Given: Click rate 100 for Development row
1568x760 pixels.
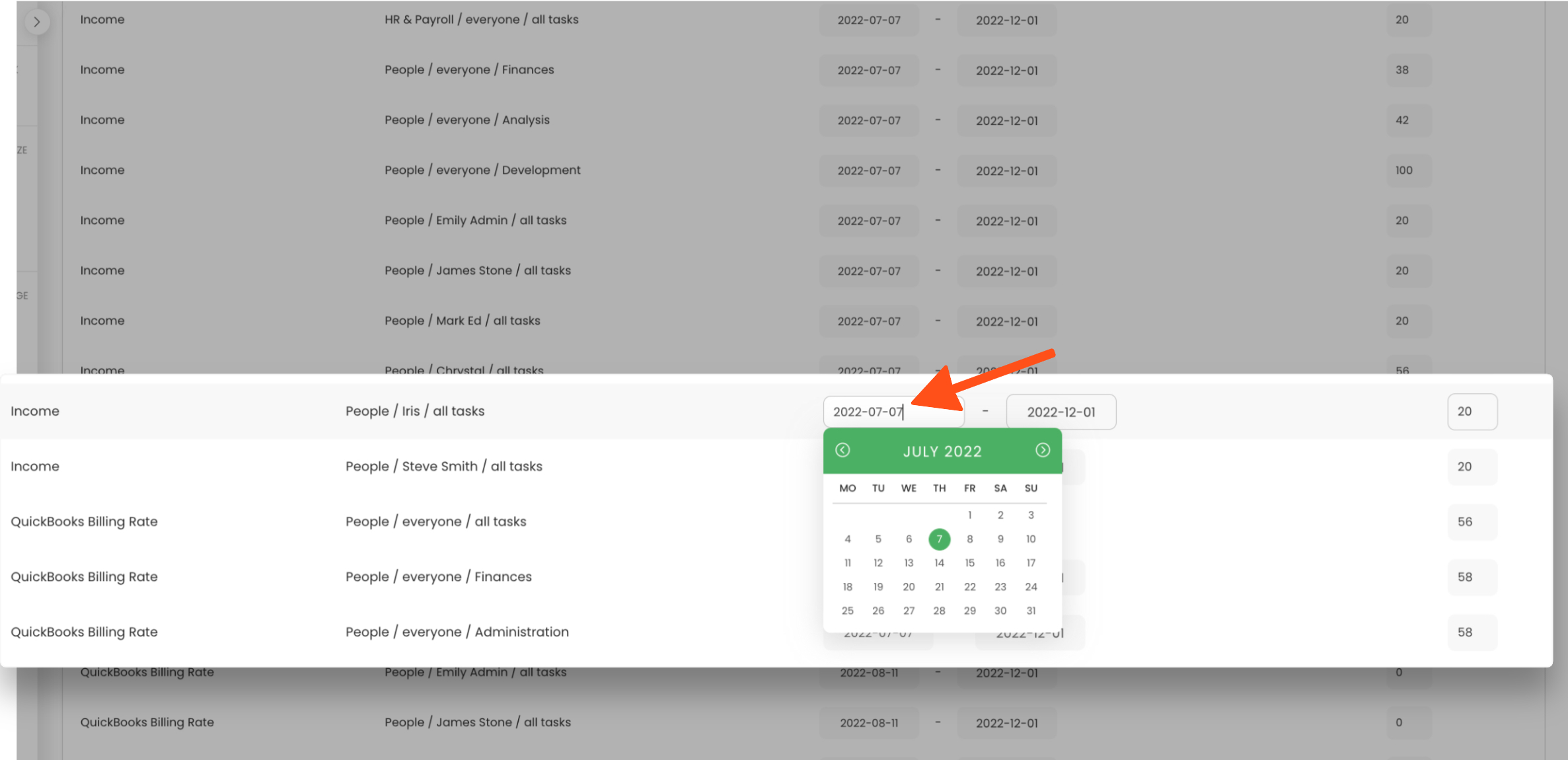Looking at the screenshot, I should 1408,171.
